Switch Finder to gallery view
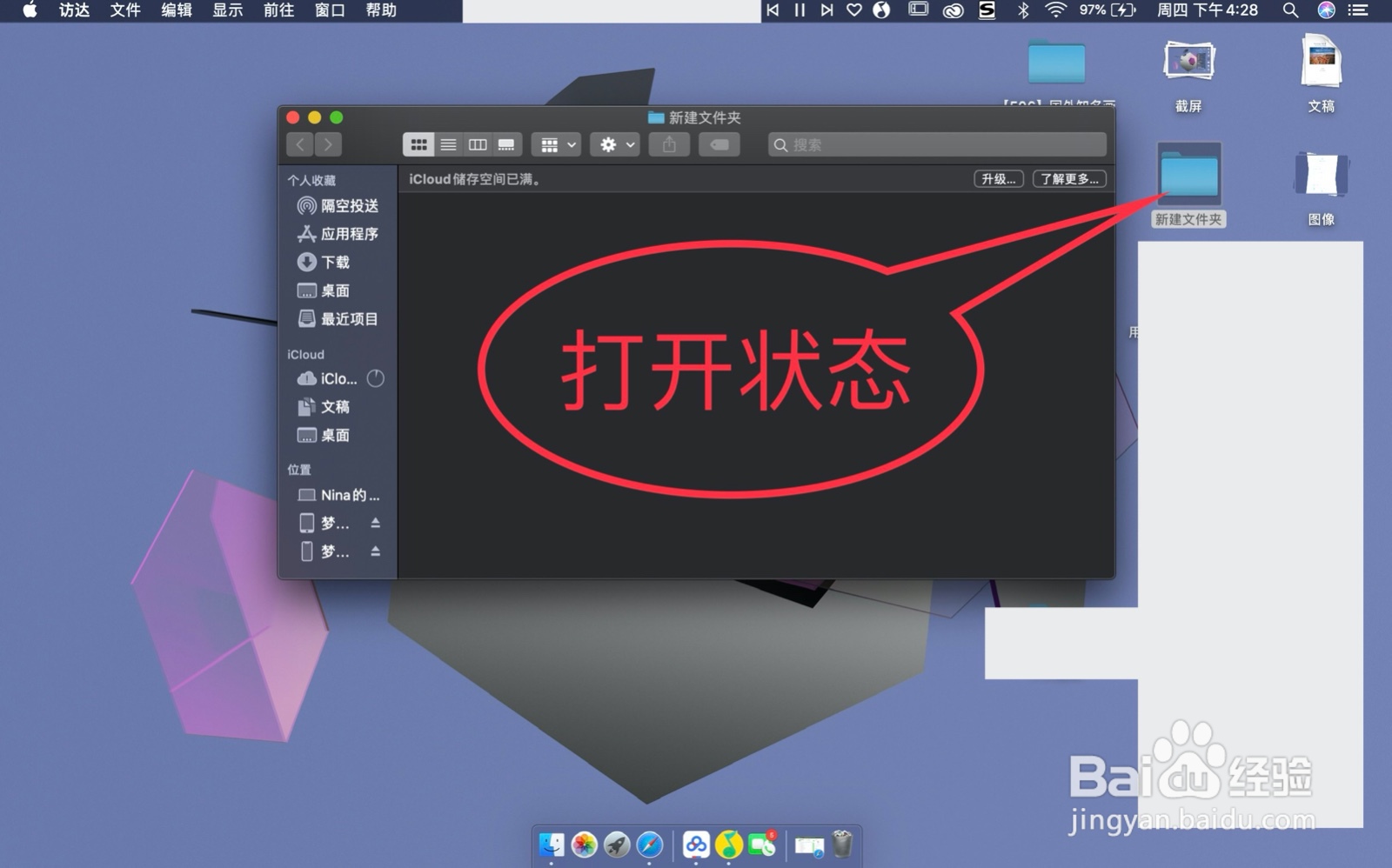The height and width of the screenshot is (868, 1392). (x=506, y=144)
